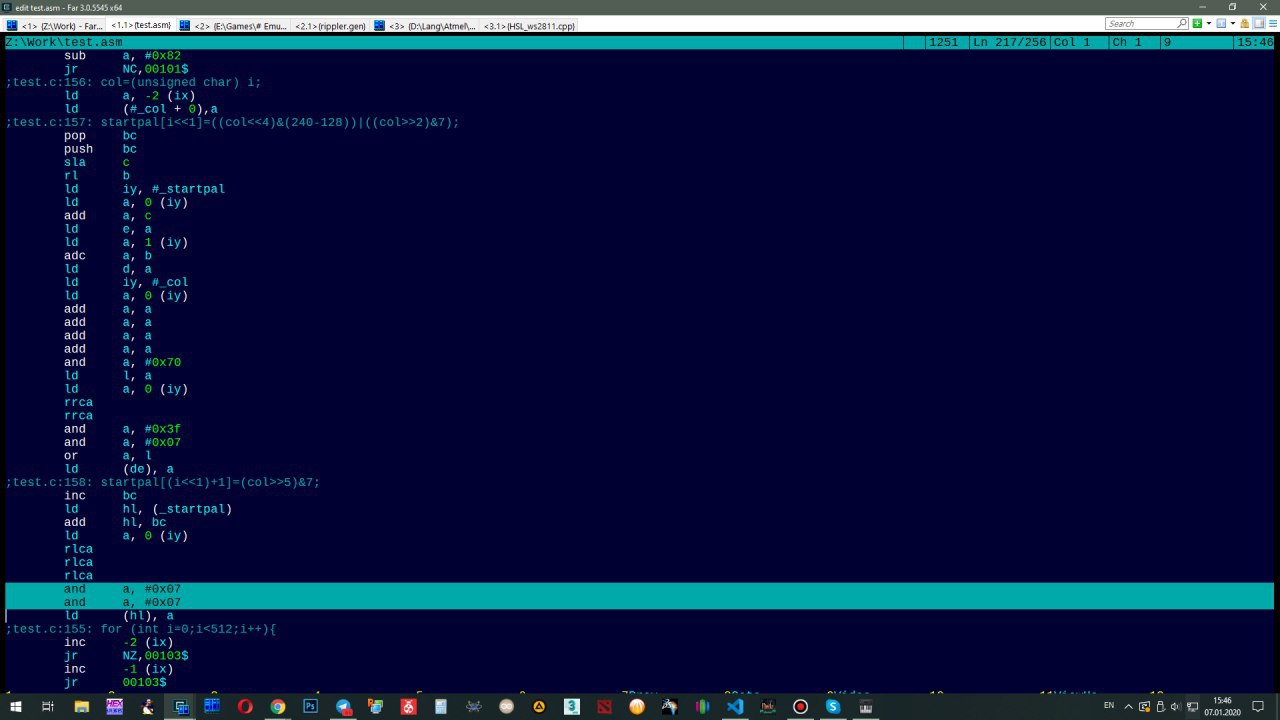This screenshot has height=720, width=1280.
Task: Open the volume tray icon
Action: pyautogui.click(x=1177, y=706)
